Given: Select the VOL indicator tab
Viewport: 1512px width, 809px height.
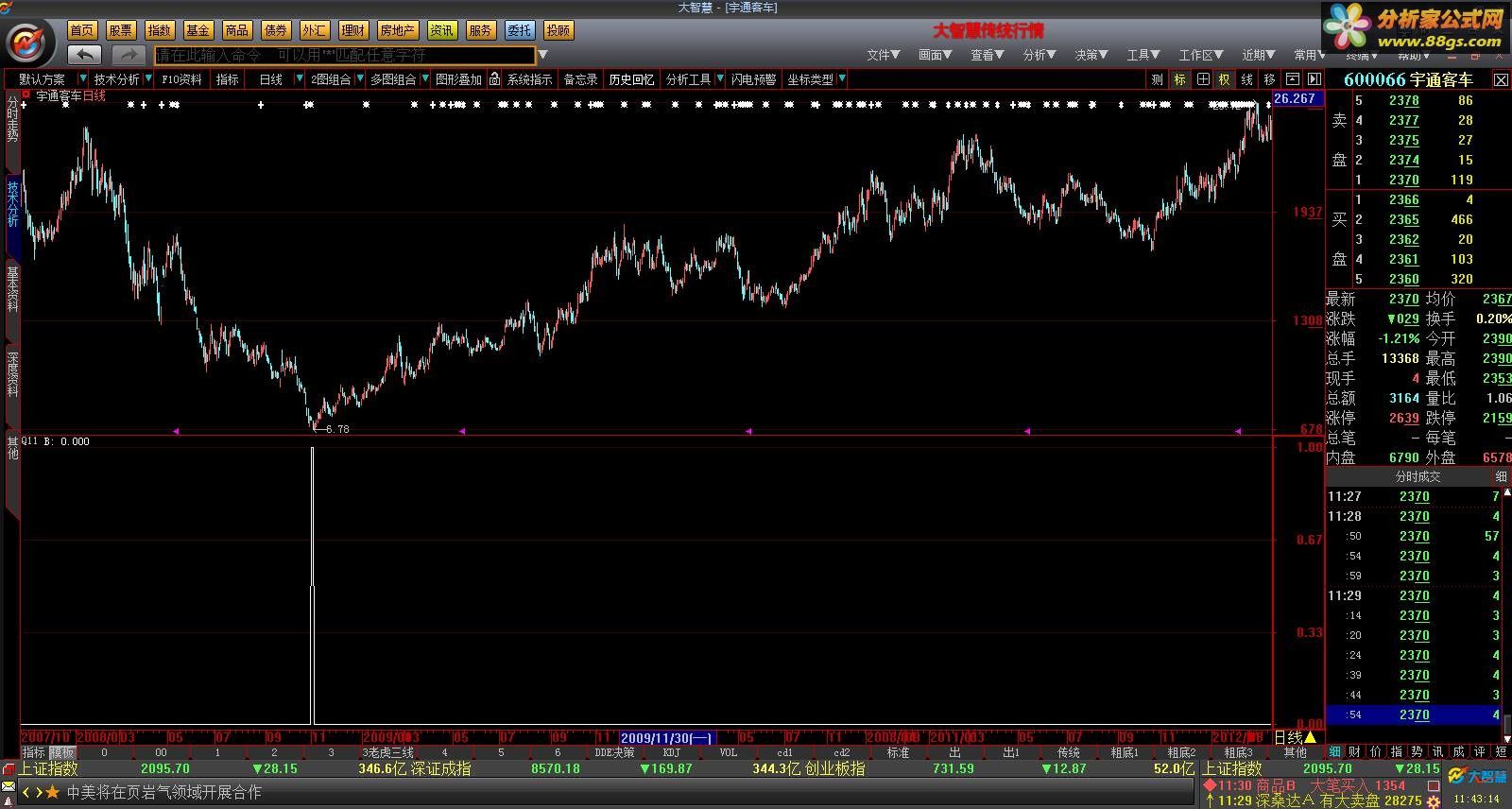Looking at the screenshot, I should tap(728, 752).
